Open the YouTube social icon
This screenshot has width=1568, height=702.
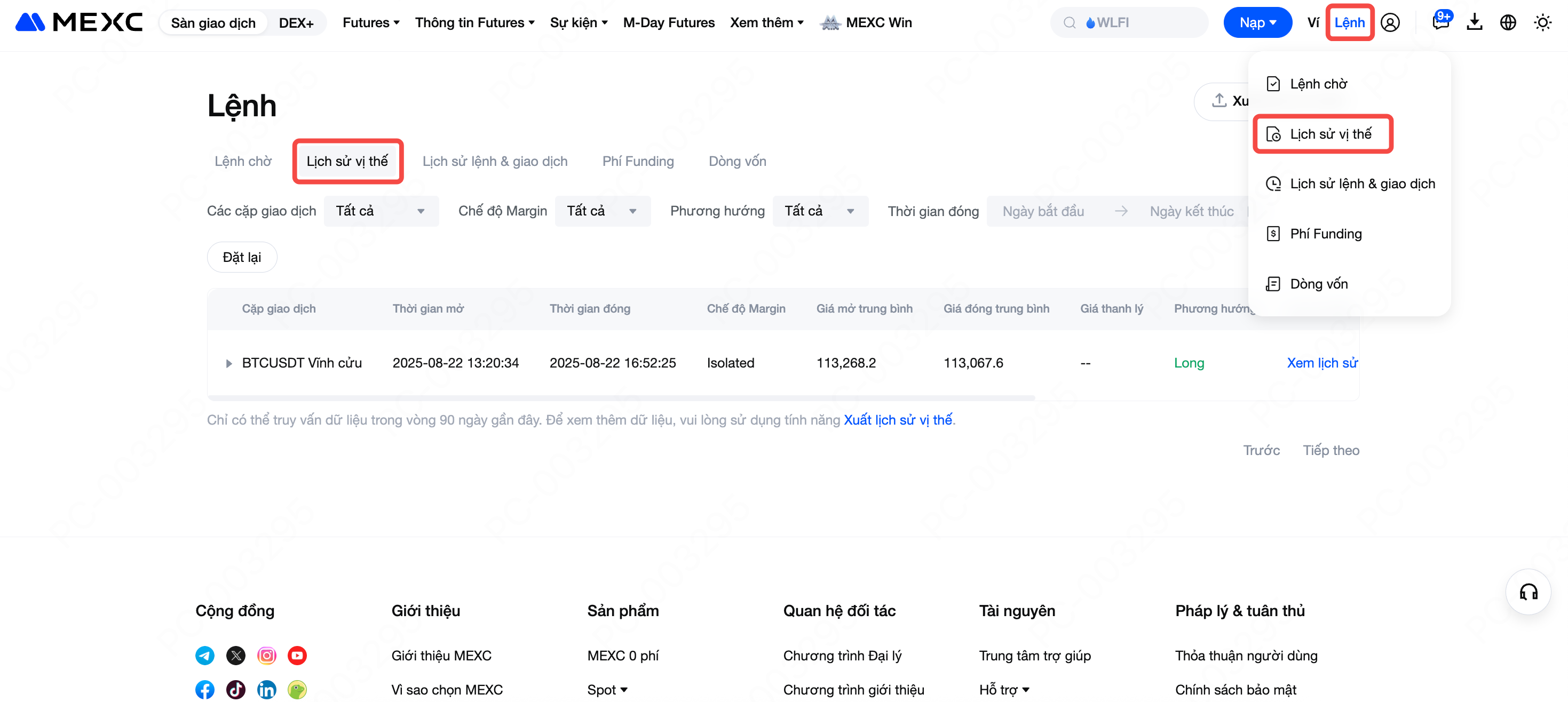(297, 655)
